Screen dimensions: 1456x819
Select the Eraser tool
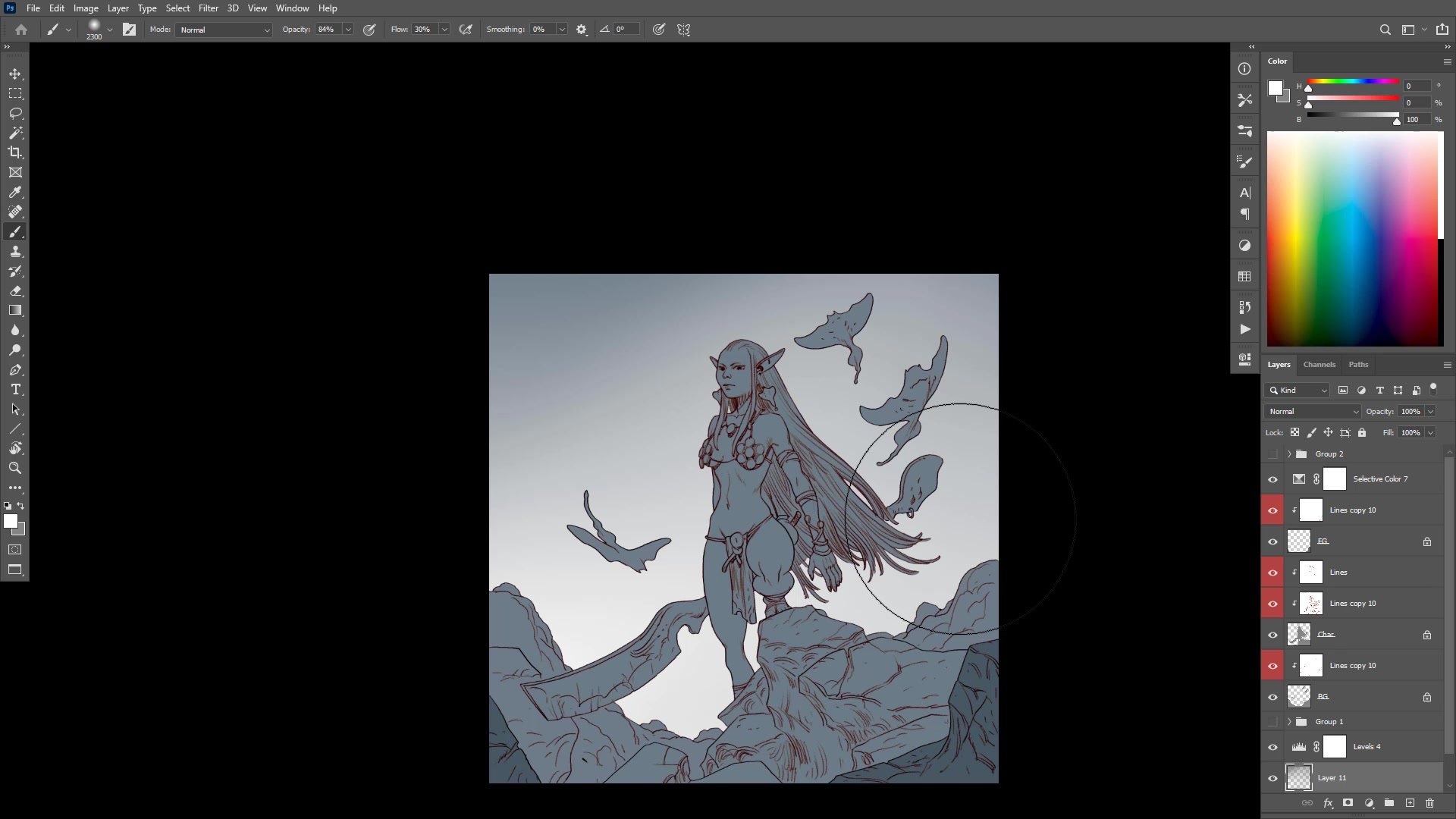pyautogui.click(x=15, y=291)
